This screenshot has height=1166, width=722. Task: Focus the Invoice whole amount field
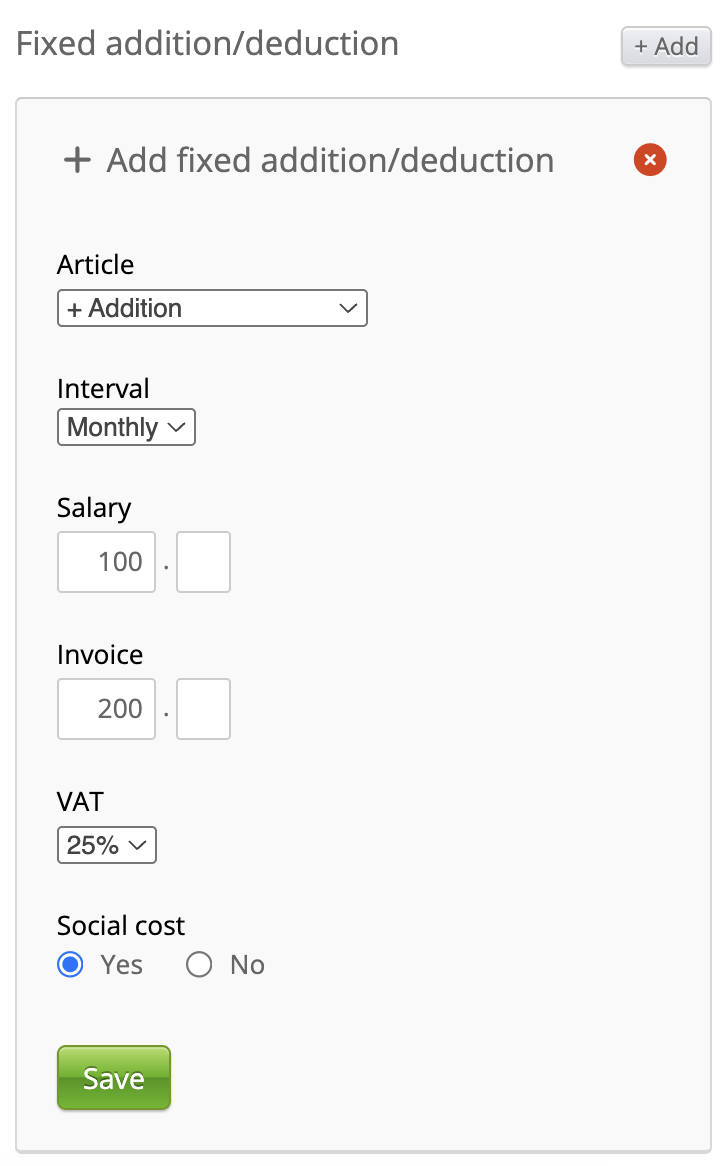106,709
